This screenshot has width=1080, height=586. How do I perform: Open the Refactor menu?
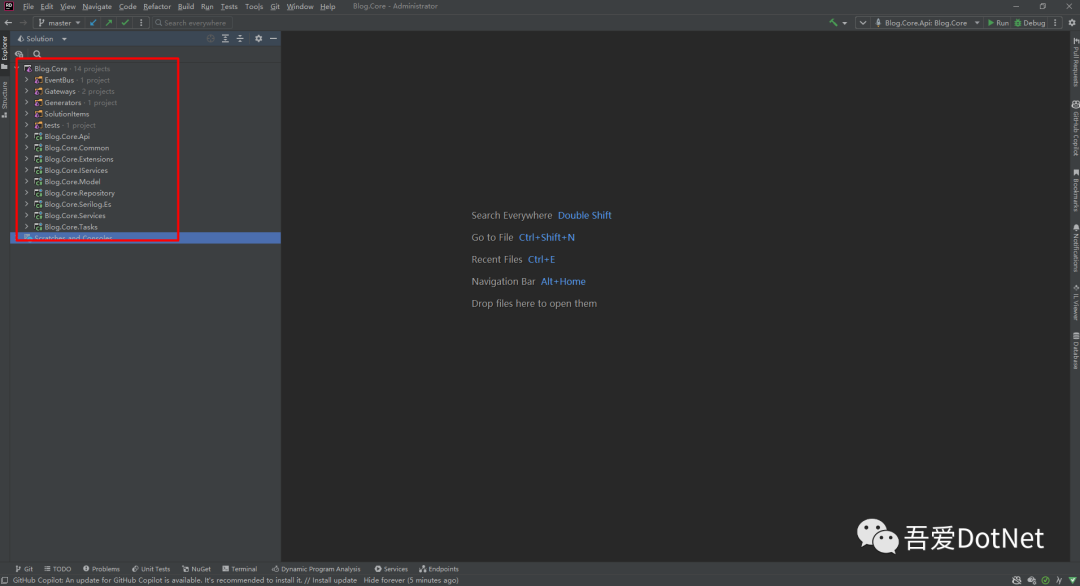157,6
